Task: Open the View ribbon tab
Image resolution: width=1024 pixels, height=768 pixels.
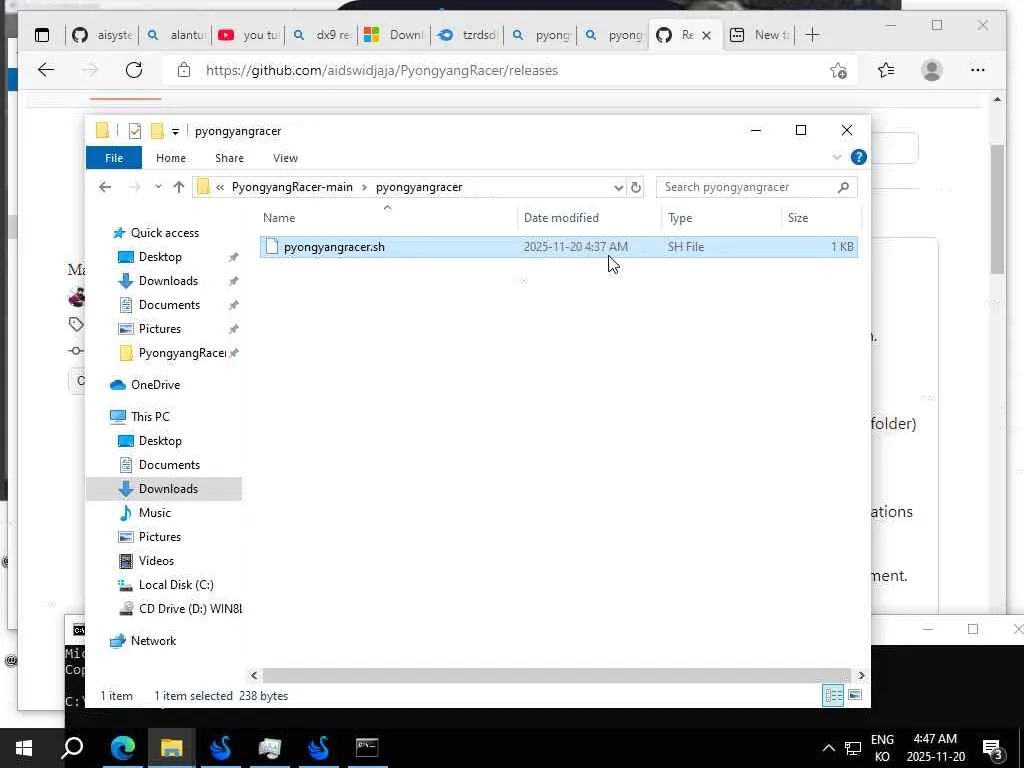Action: [x=285, y=158]
